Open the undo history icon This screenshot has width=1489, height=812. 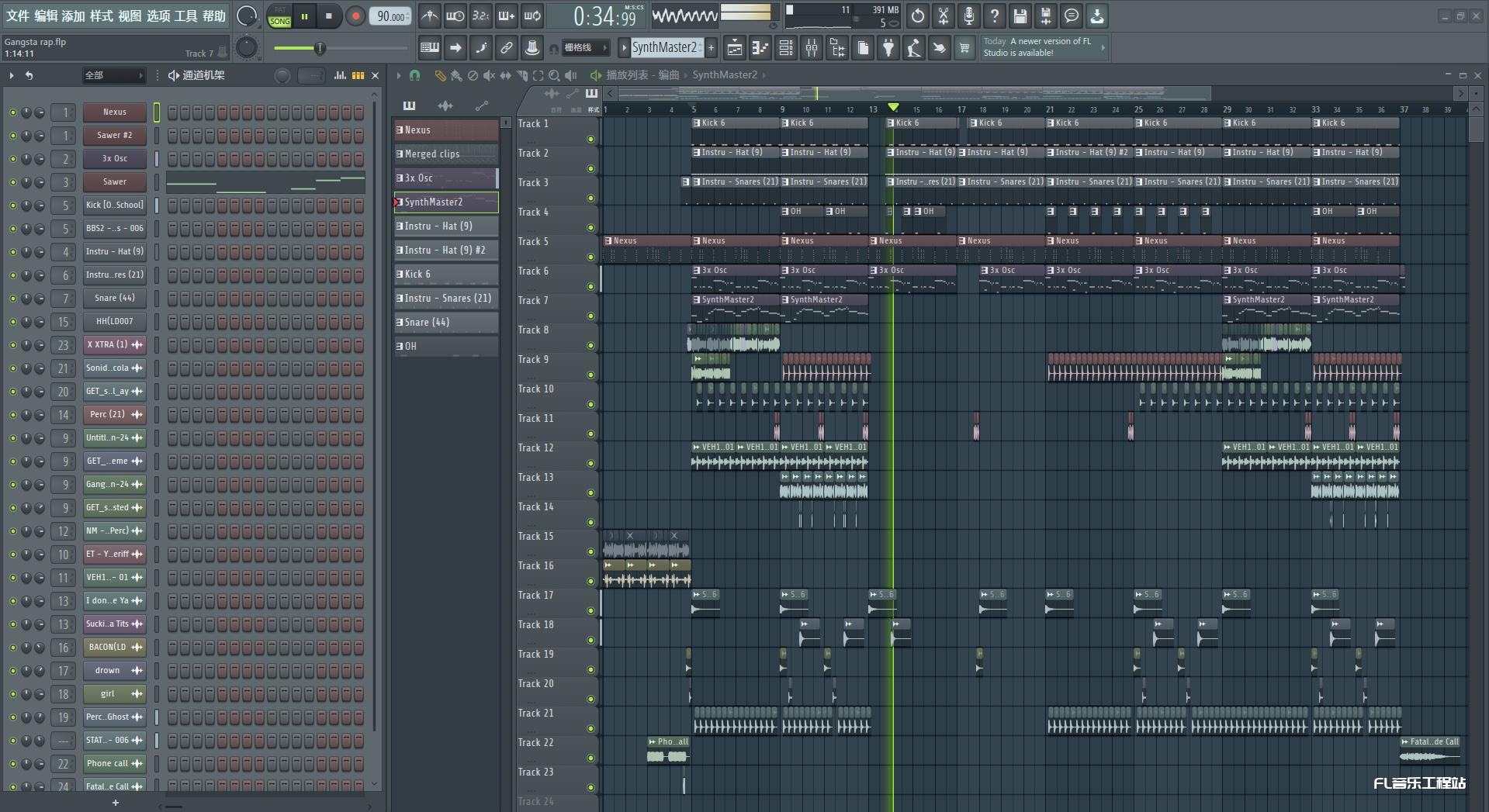(918, 16)
